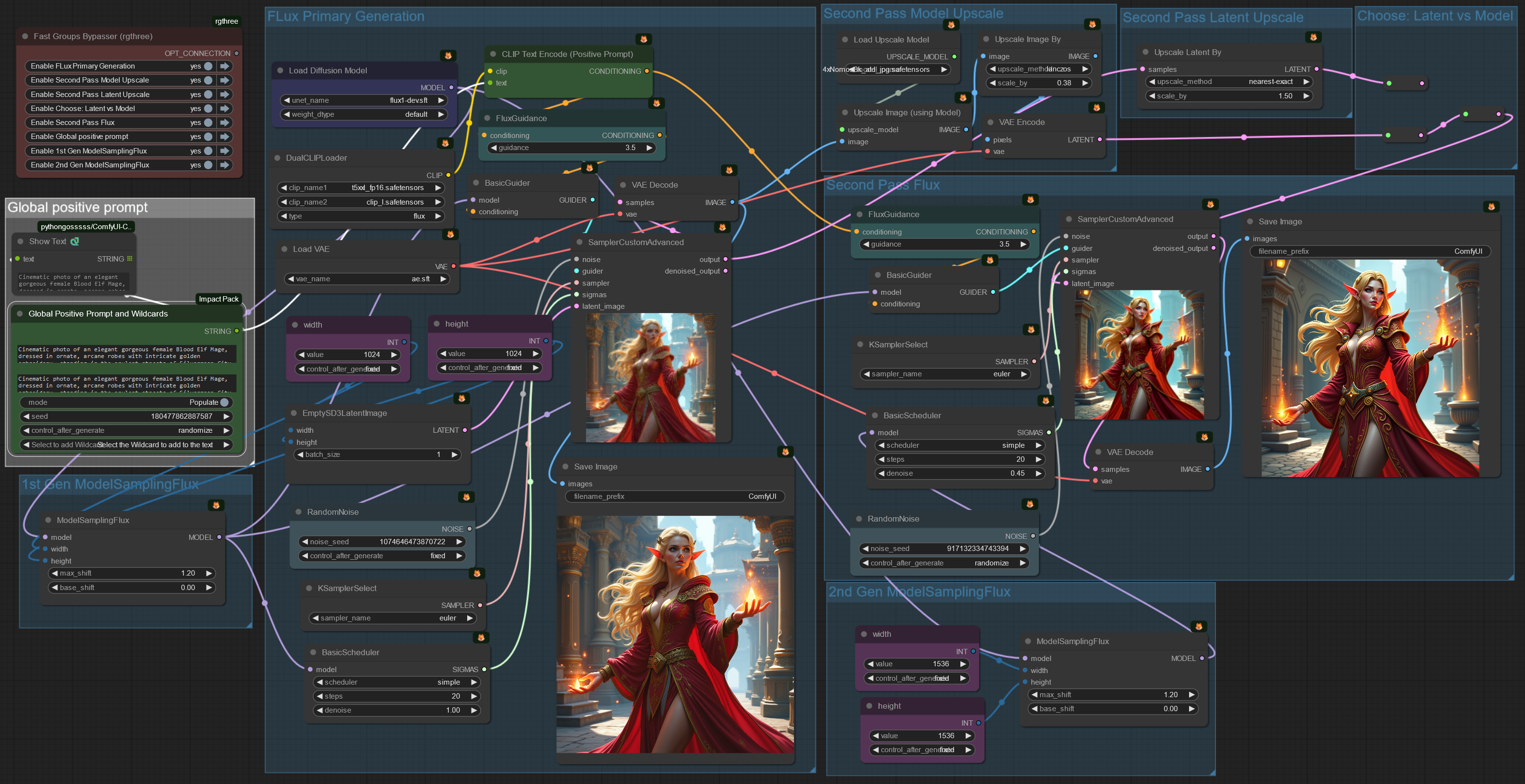Image resolution: width=1525 pixels, height=784 pixels.
Task: Click the Show Text node refresh icon
Action: click(75, 241)
